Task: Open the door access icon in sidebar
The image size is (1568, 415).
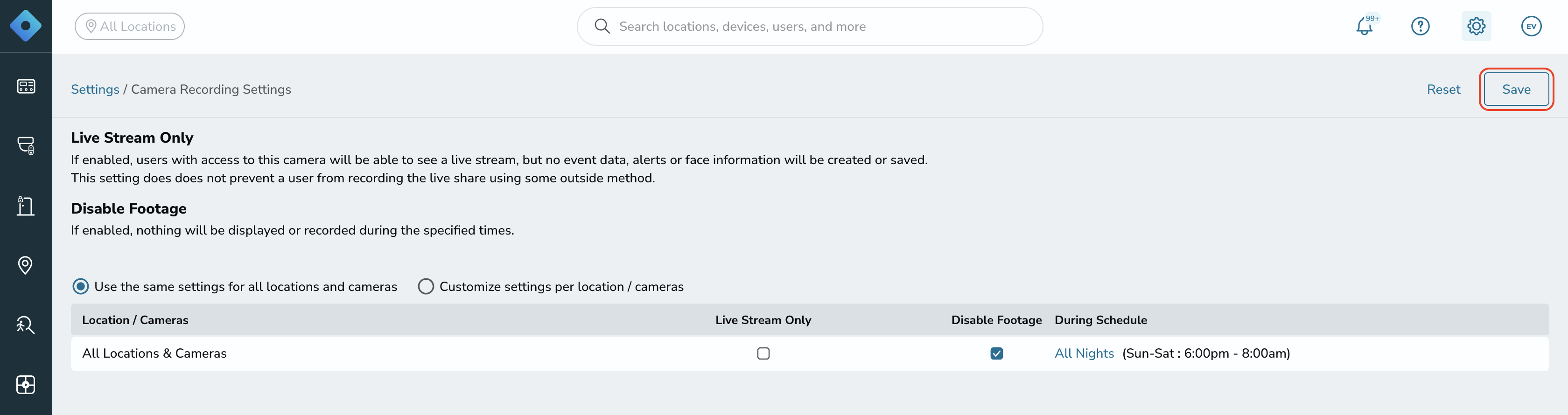Action: [x=26, y=206]
